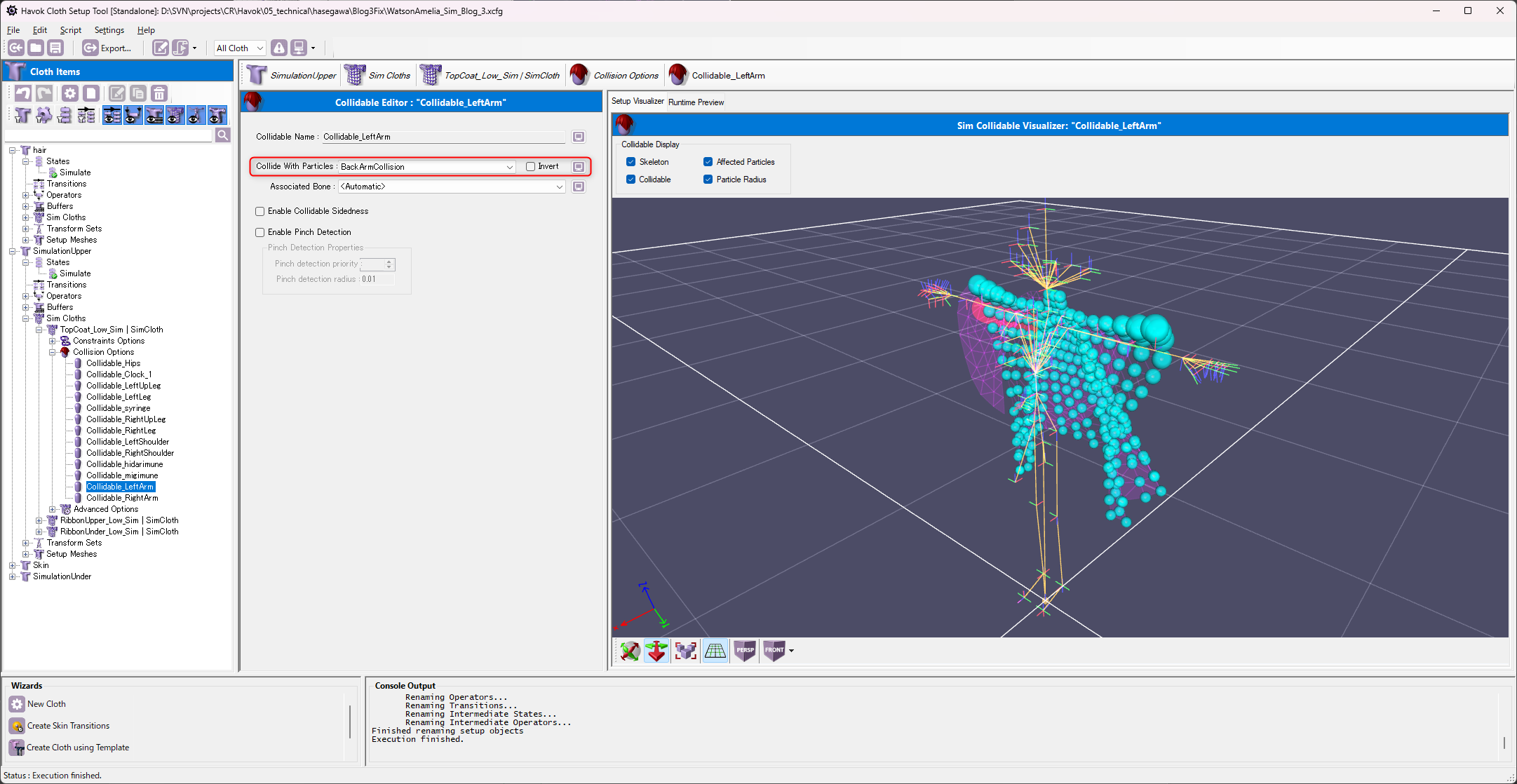Screen dimensions: 1517x784
Task: Click the gear settings icon in Cloth Items
Action: [70, 93]
